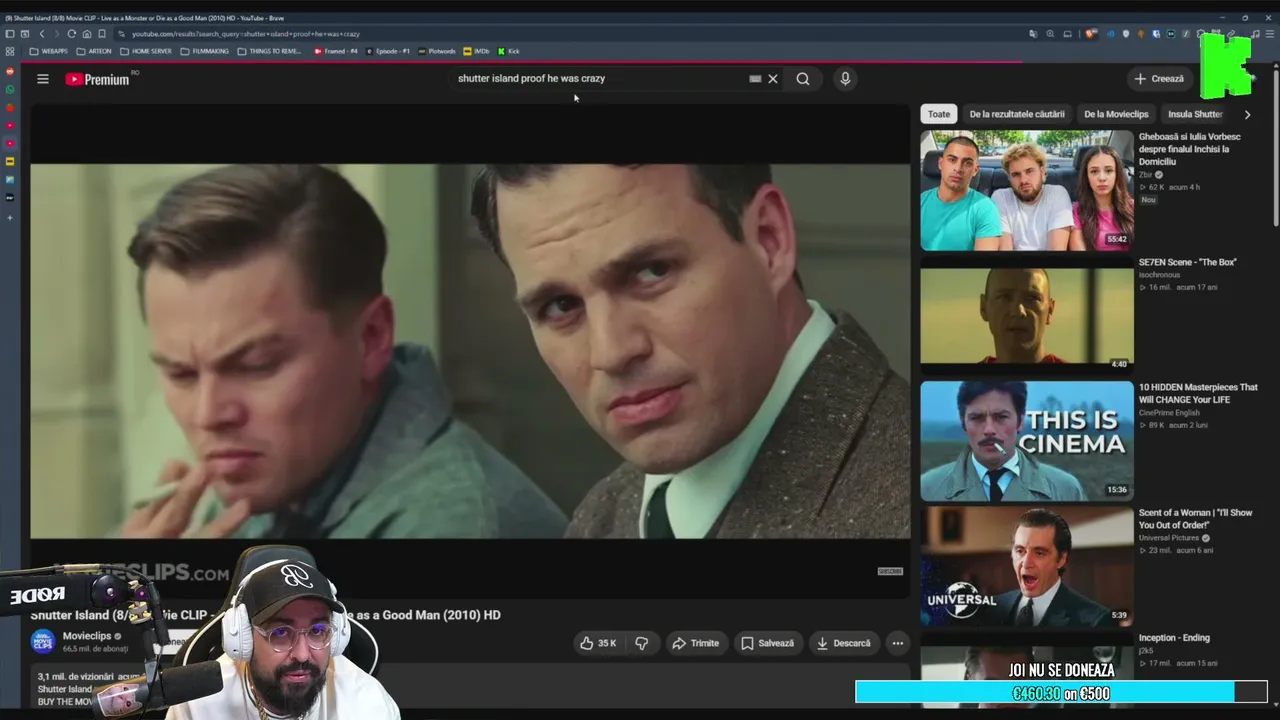Select the De la rezultatele căutării chip
The width and height of the screenshot is (1280, 720).
[1017, 114]
